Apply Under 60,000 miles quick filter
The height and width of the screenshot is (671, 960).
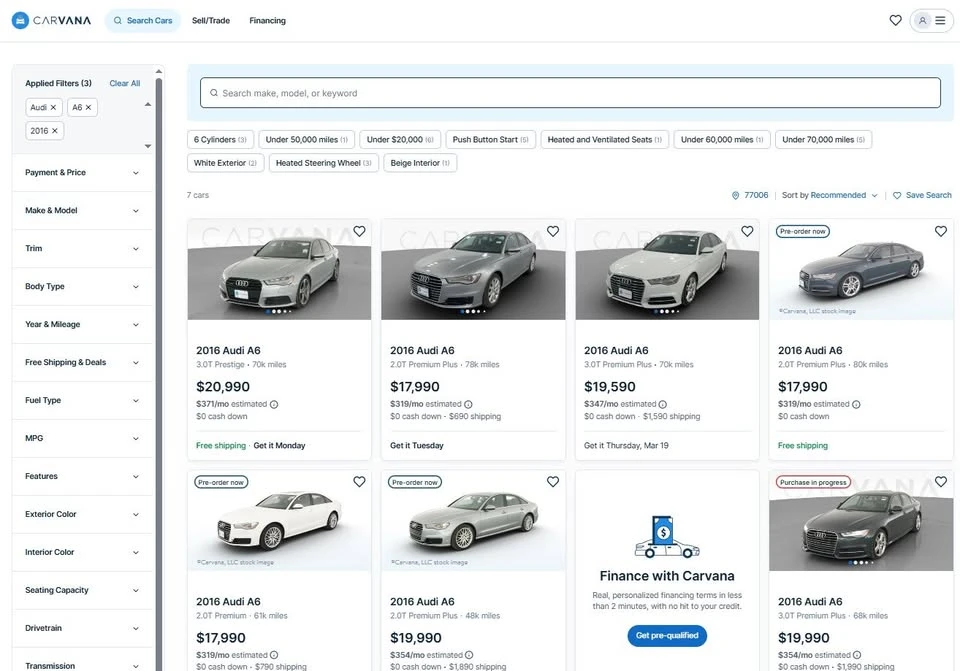[x=722, y=140]
